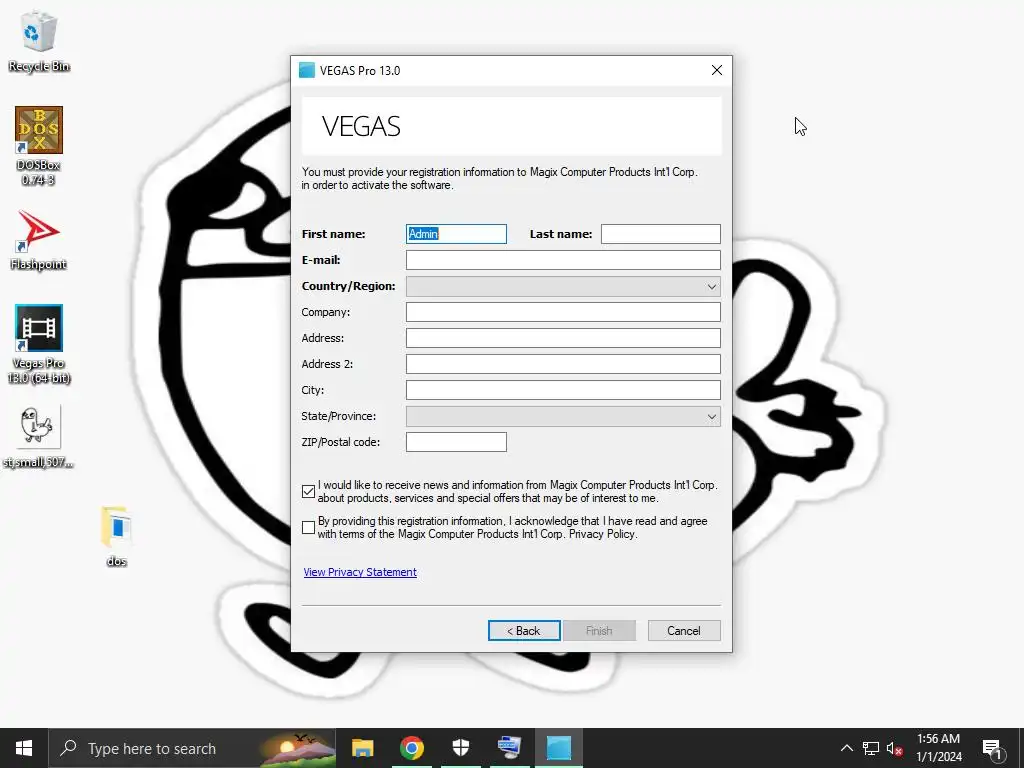1024x768 pixels.
Task: Select the DOSBox 0.74-3 desktop shortcut
Action: (x=39, y=146)
